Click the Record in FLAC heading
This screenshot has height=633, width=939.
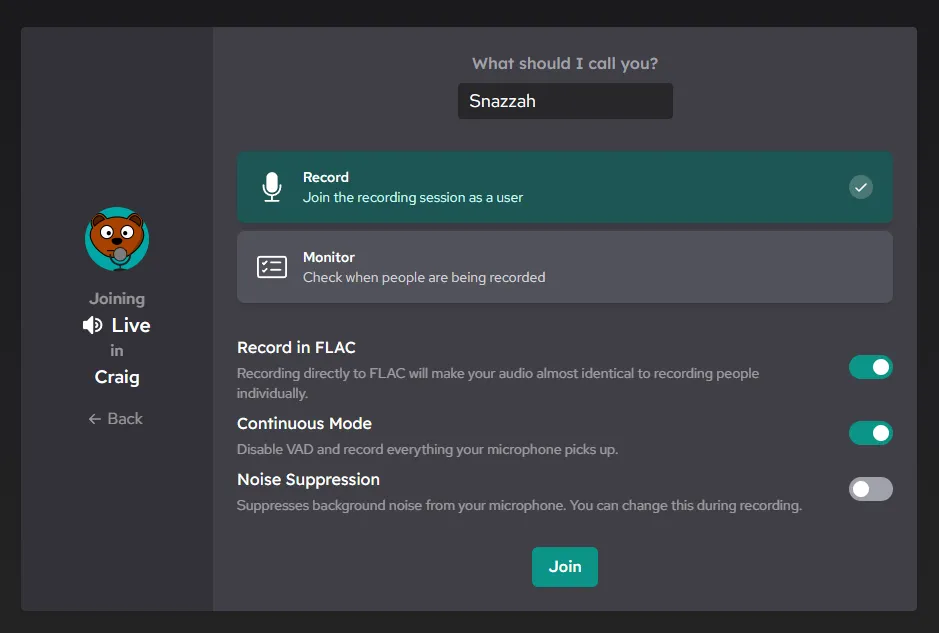(x=296, y=348)
